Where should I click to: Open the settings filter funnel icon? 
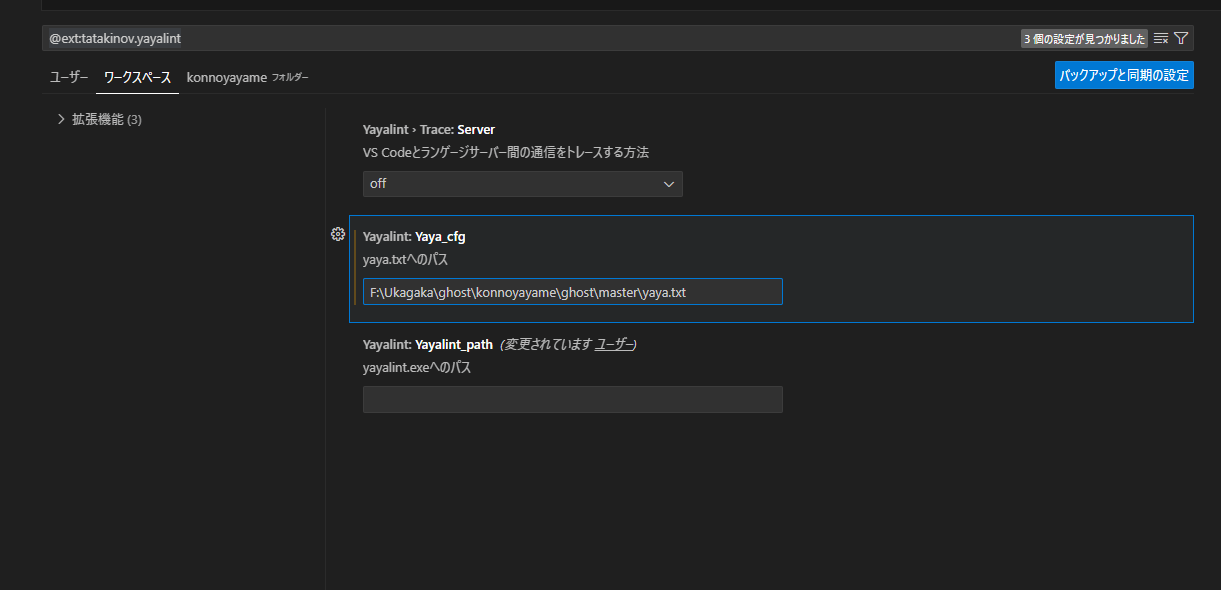[x=1181, y=38]
